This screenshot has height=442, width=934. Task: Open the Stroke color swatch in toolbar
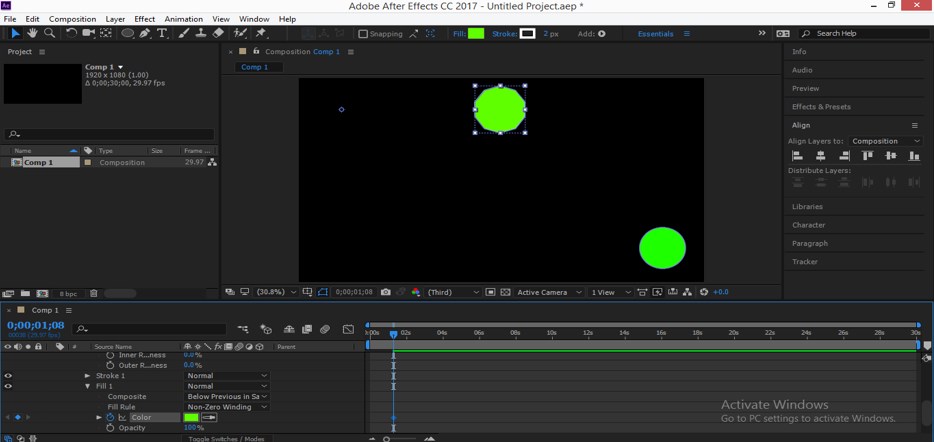tap(528, 34)
